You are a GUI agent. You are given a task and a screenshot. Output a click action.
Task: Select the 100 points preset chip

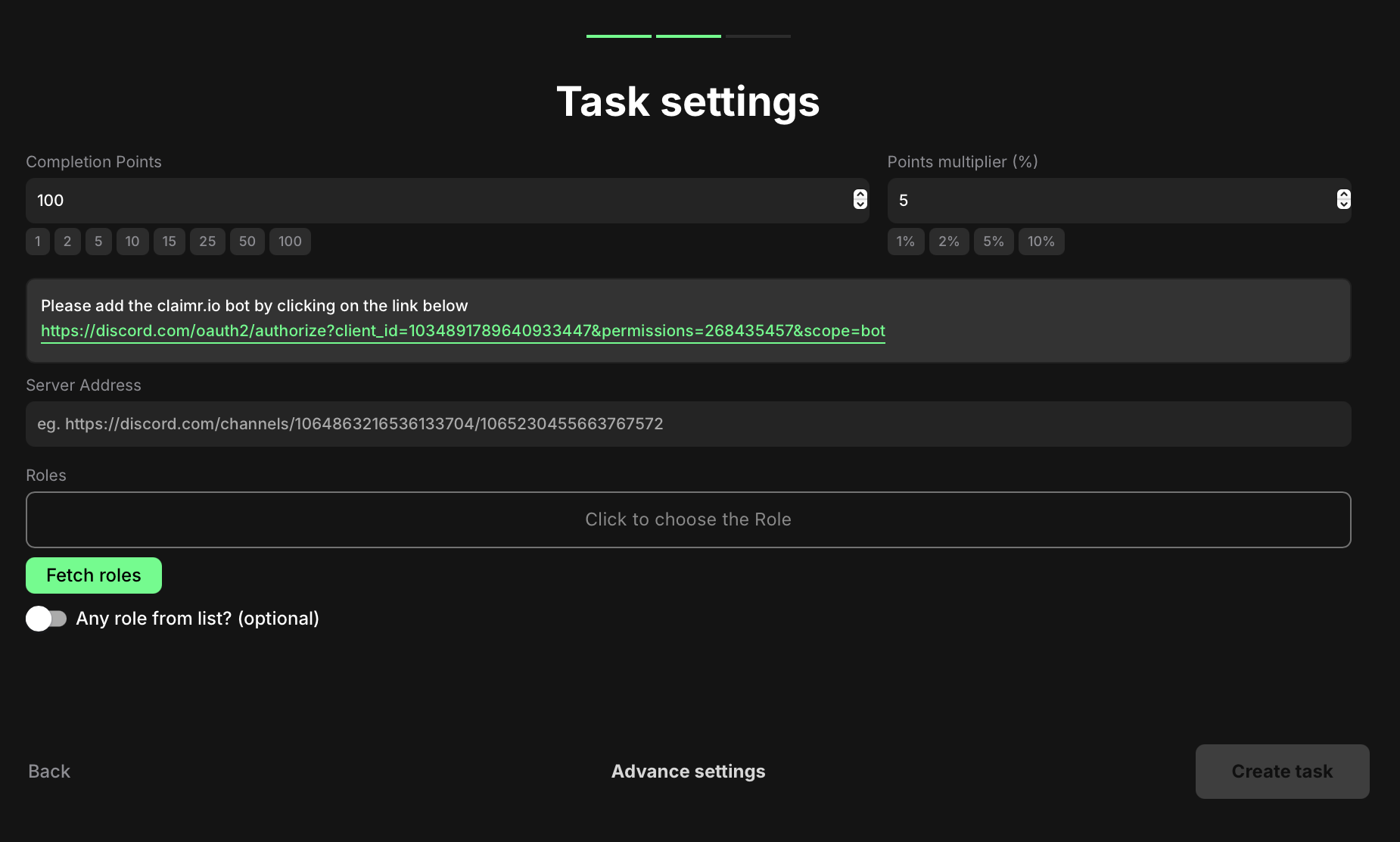290,242
